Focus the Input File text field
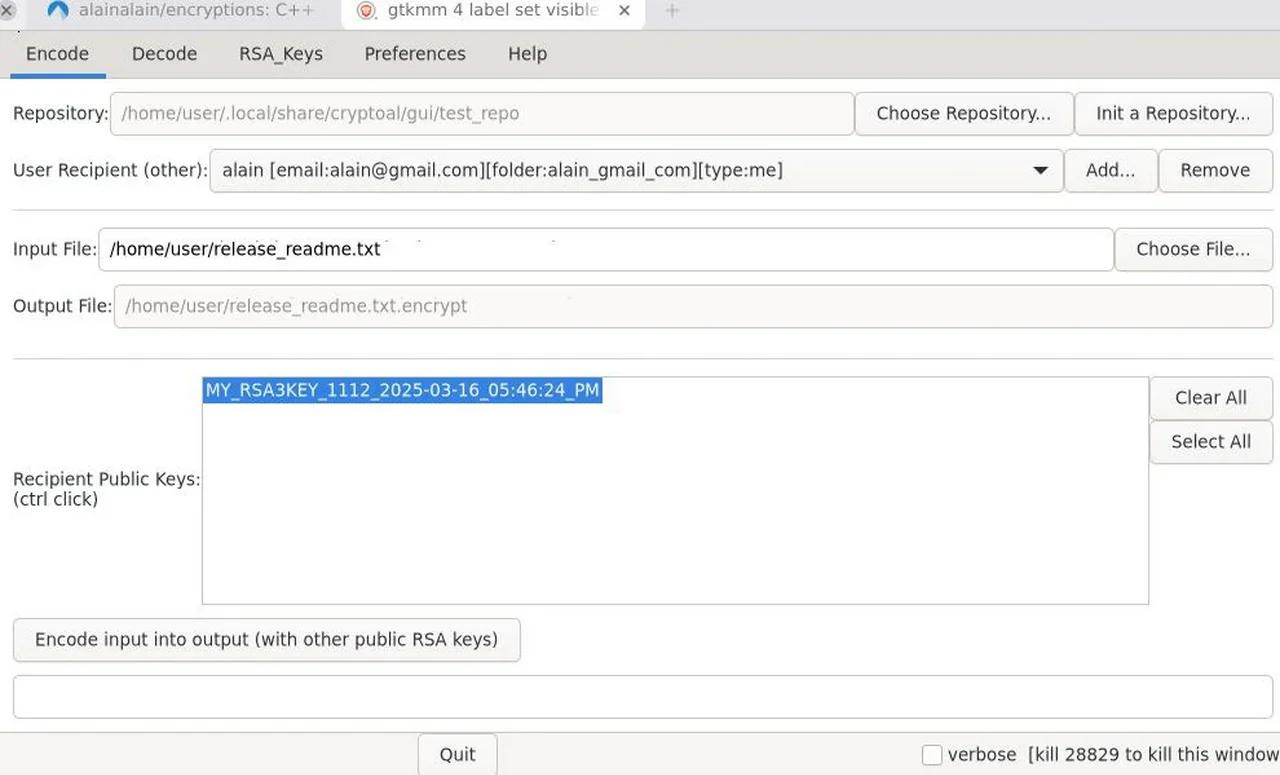 pos(606,249)
